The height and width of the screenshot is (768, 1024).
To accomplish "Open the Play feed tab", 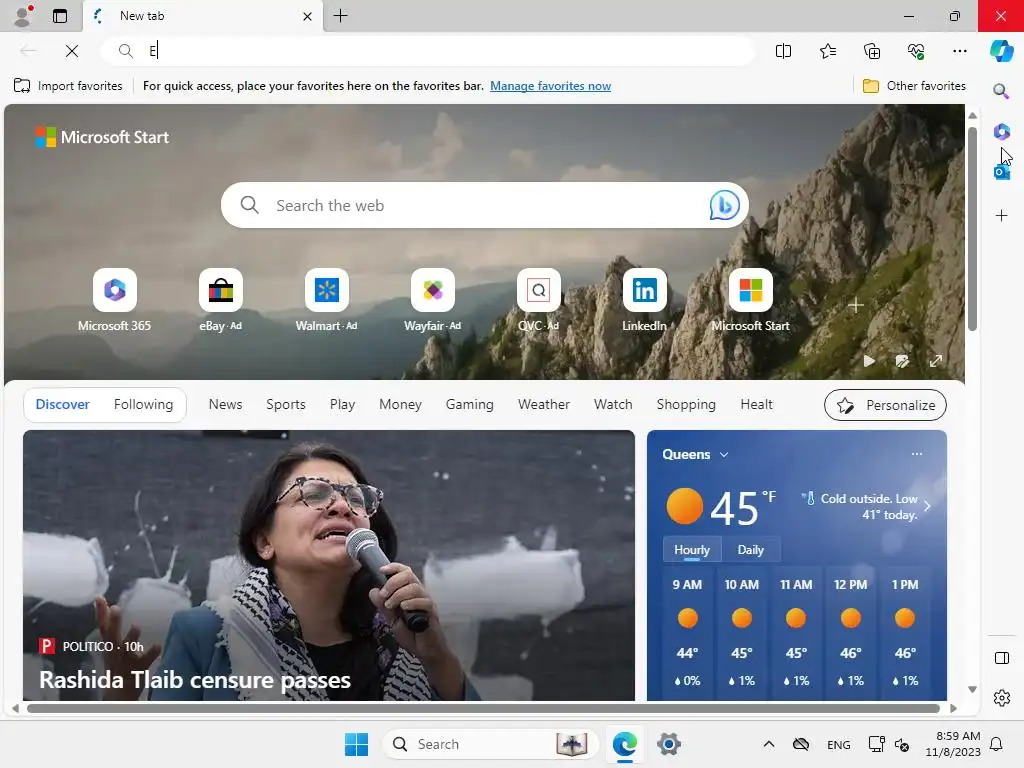I will (x=342, y=404).
